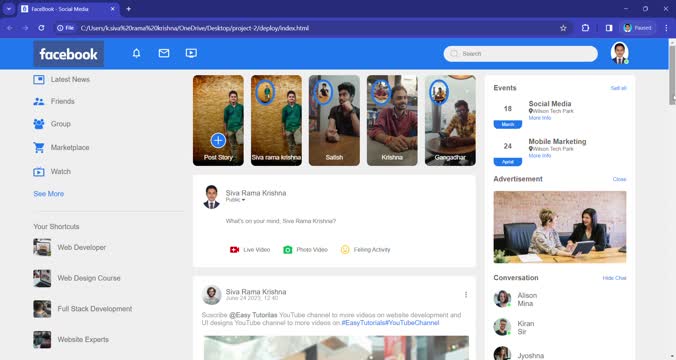Open a new browser tab with plus

click(x=128, y=9)
